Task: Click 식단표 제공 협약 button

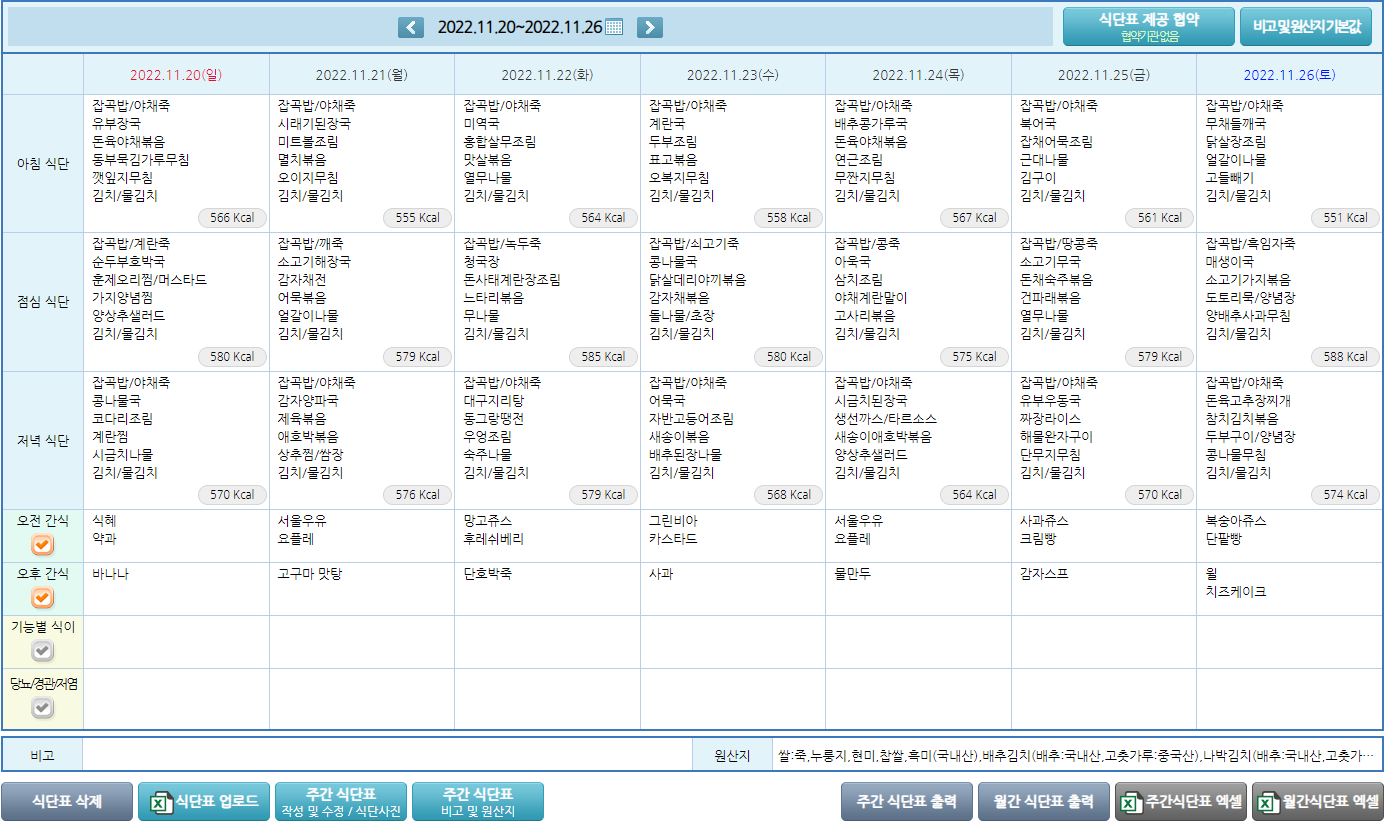Action: point(1149,27)
